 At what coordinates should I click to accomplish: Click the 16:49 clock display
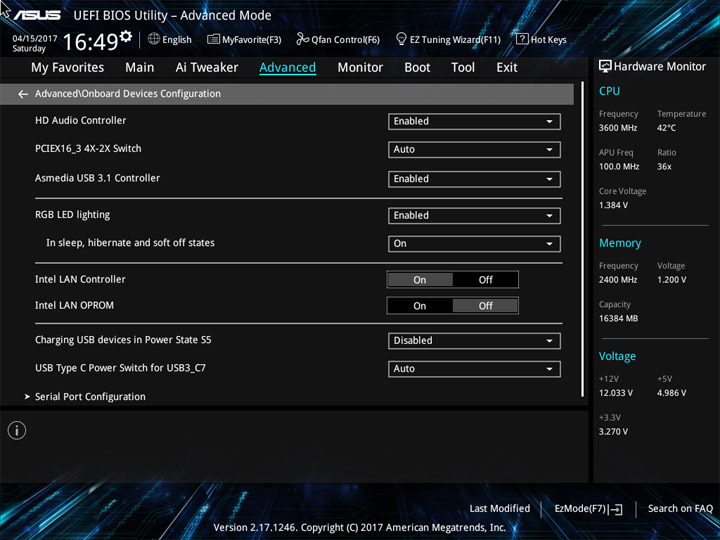pos(91,42)
